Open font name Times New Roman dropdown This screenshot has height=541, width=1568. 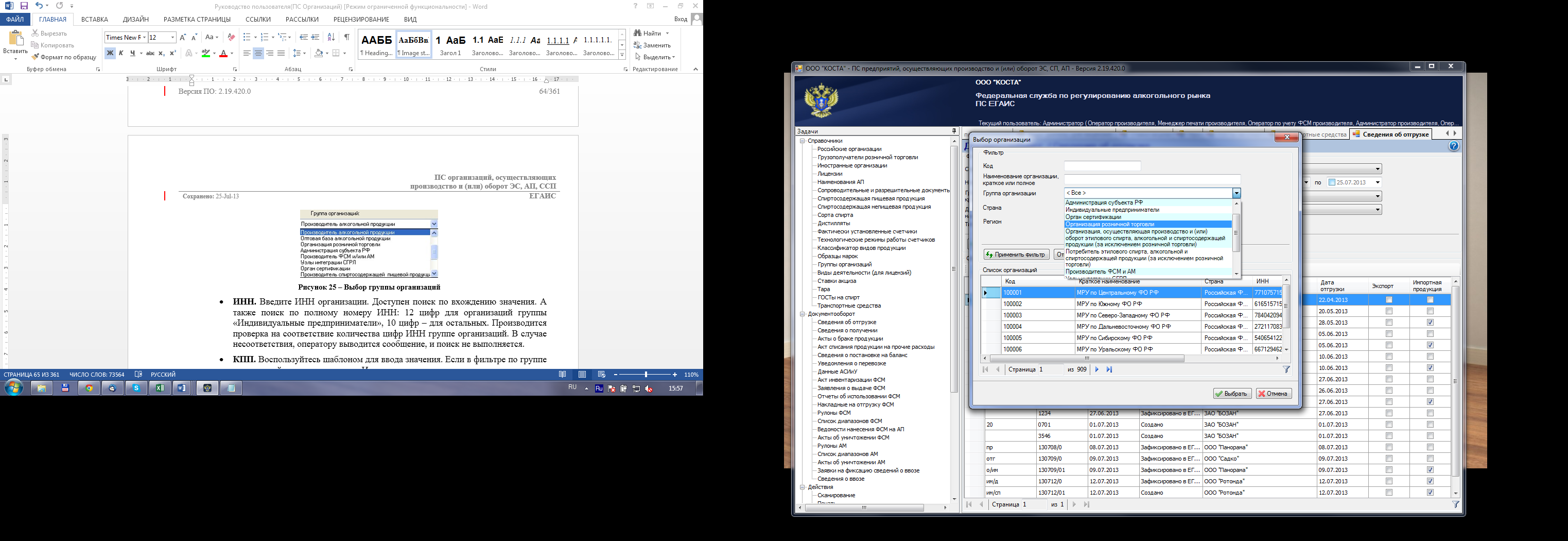click(x=144, y=38)
